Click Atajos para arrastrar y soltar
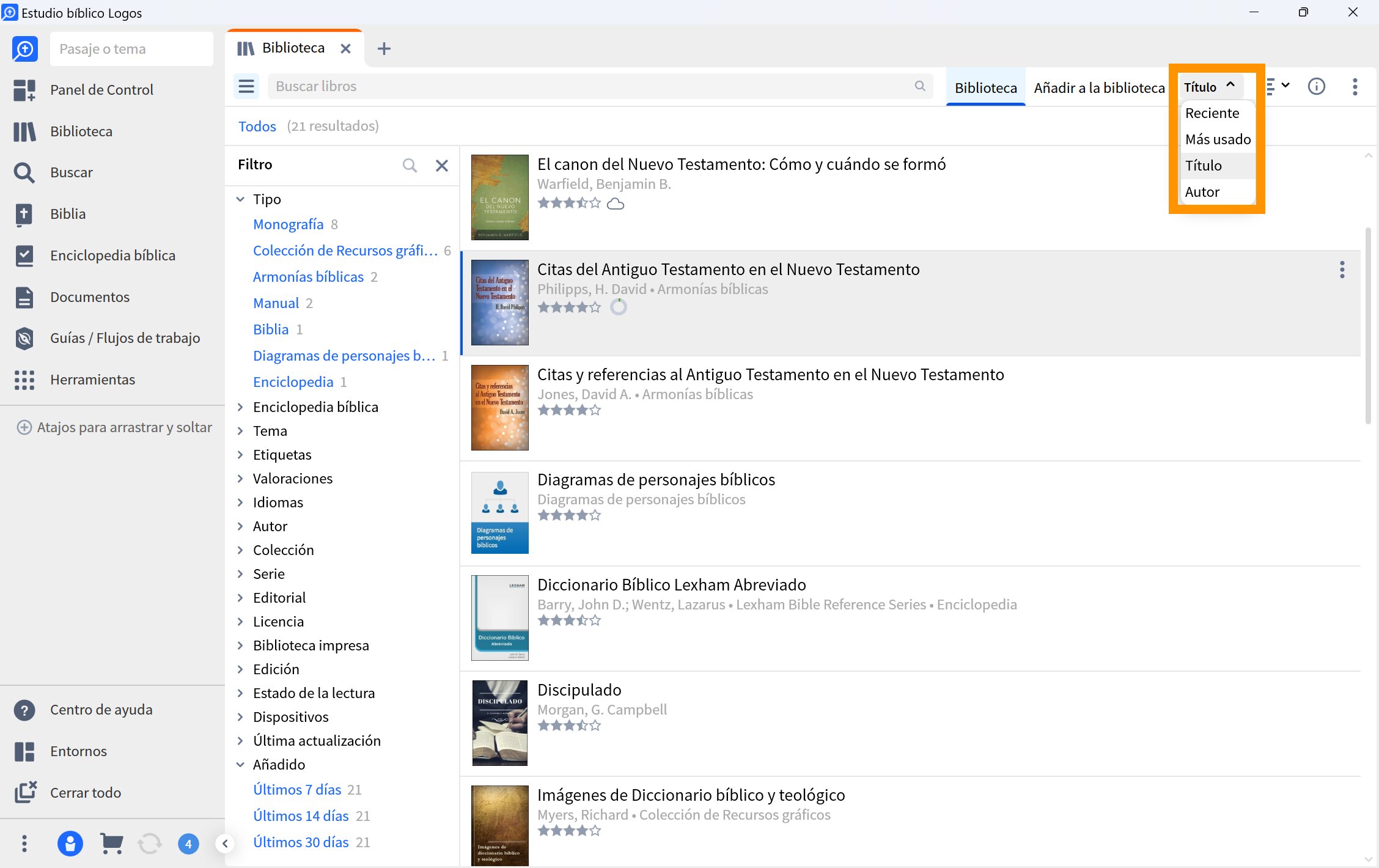 115,427
